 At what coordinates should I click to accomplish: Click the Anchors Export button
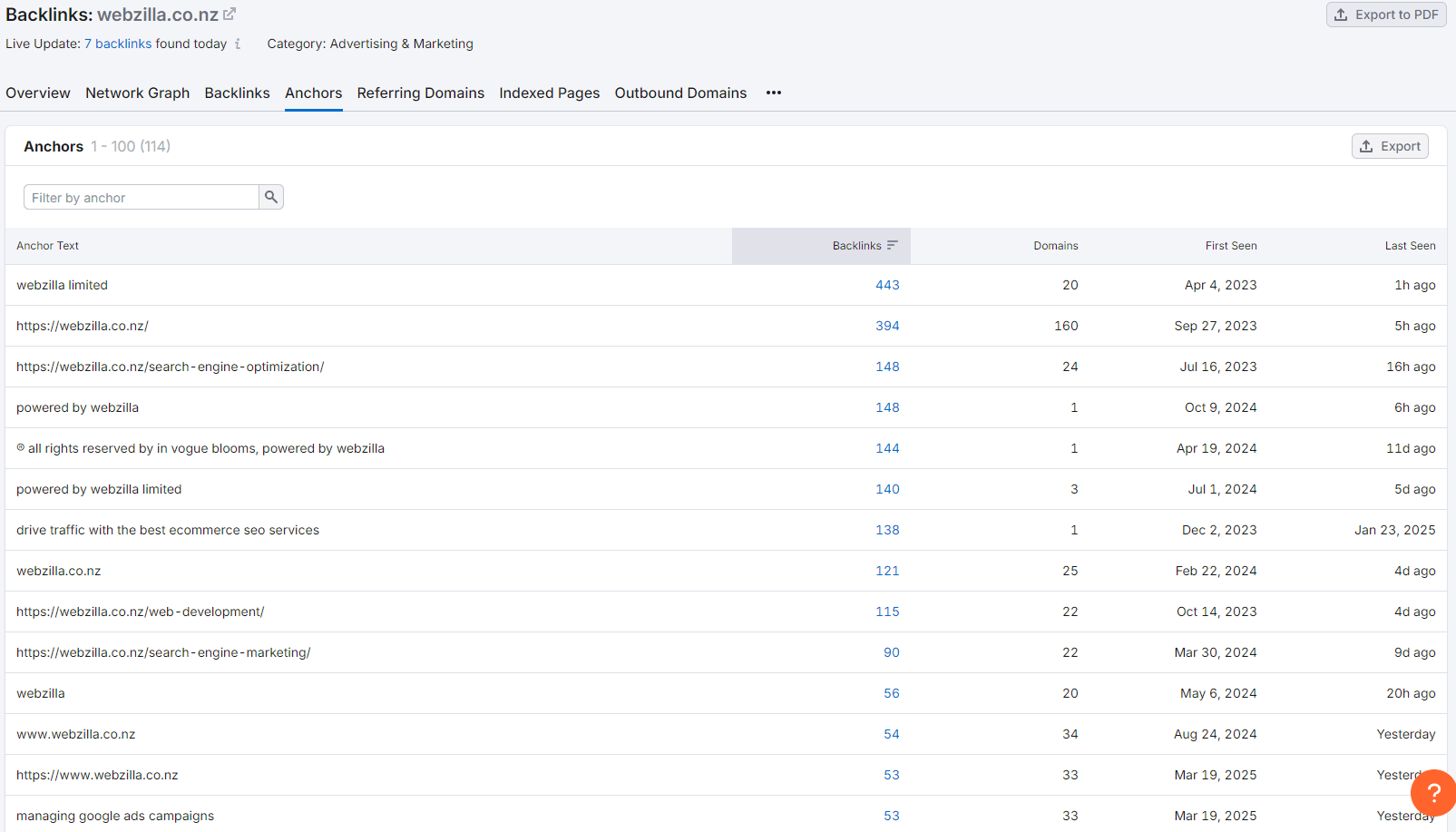[x=1390, y=146]
